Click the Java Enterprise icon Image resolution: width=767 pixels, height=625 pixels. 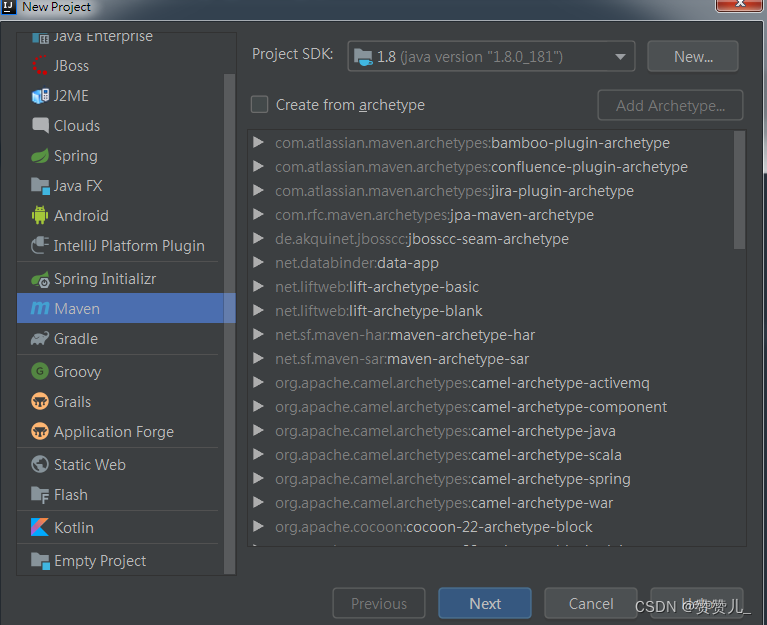40,37
